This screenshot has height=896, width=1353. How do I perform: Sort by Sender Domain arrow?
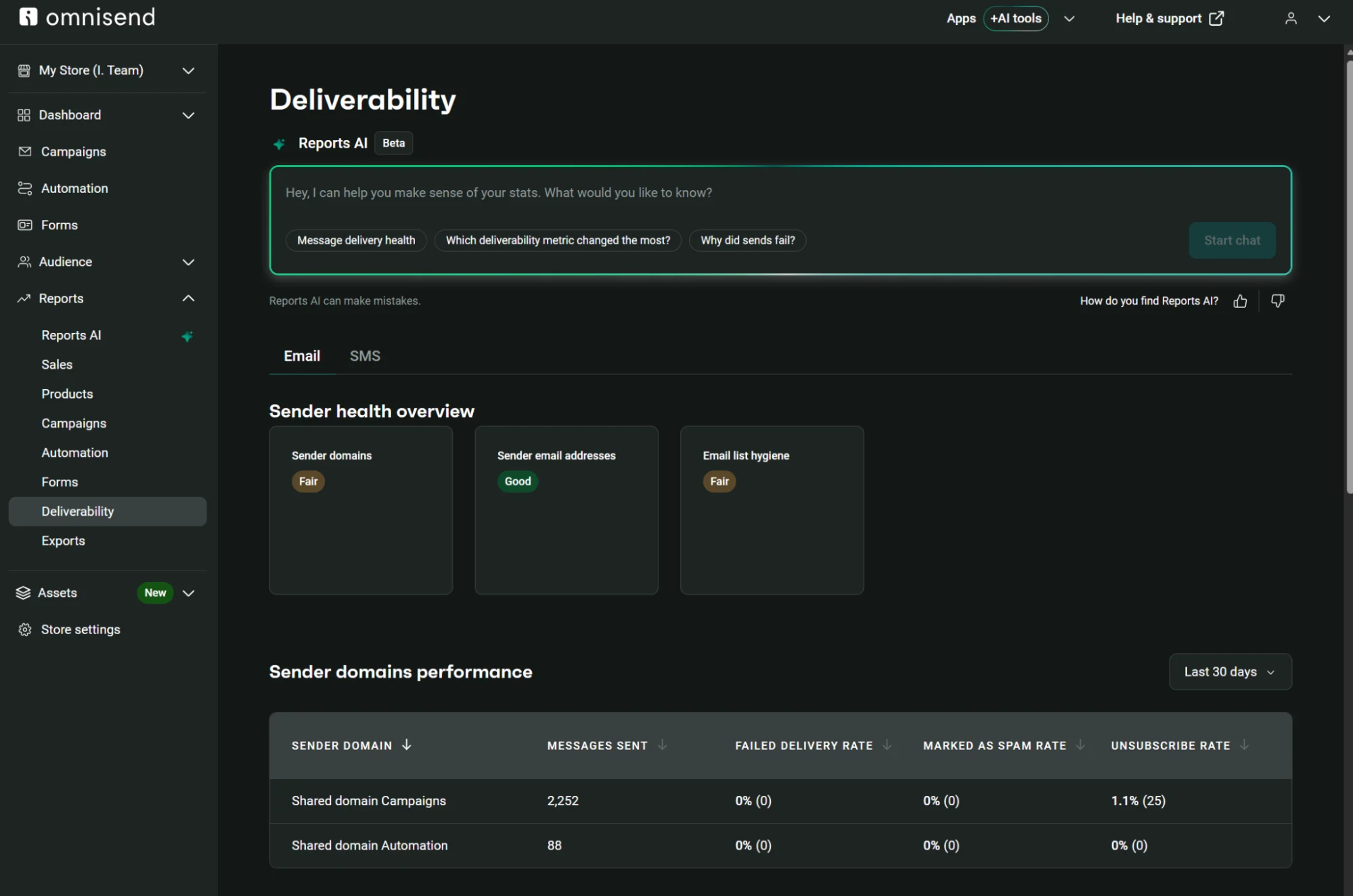pyautogui.click(x=406, y=745)
